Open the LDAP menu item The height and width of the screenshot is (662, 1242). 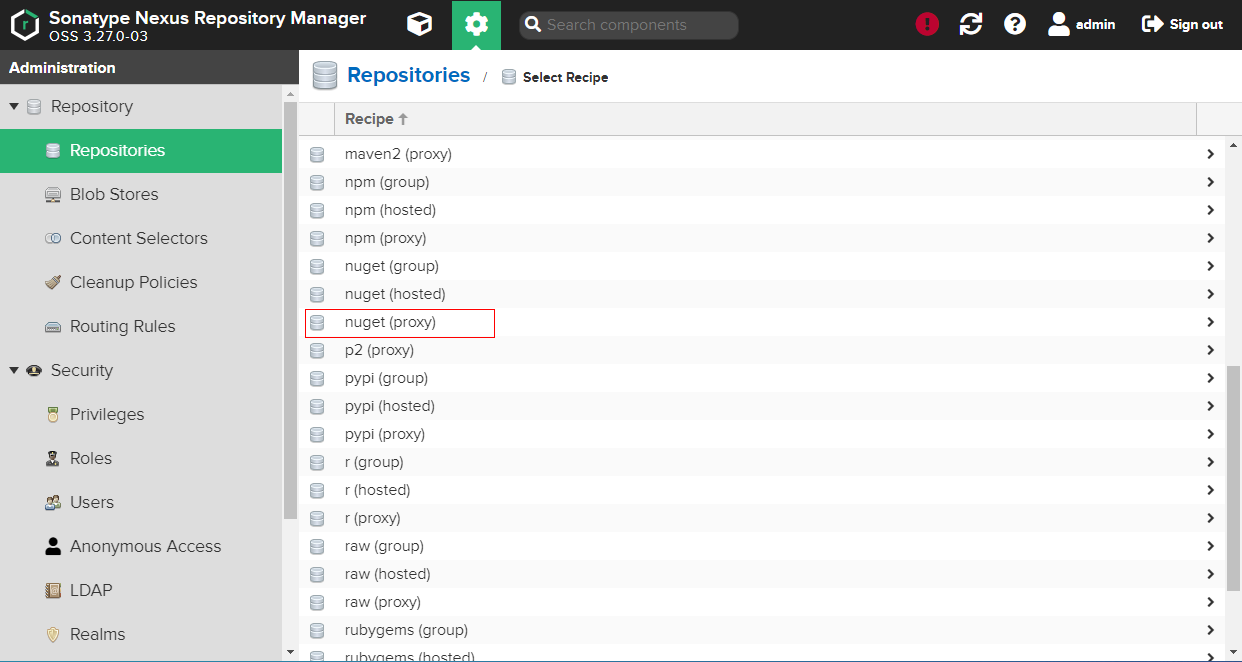pos(141,591)
